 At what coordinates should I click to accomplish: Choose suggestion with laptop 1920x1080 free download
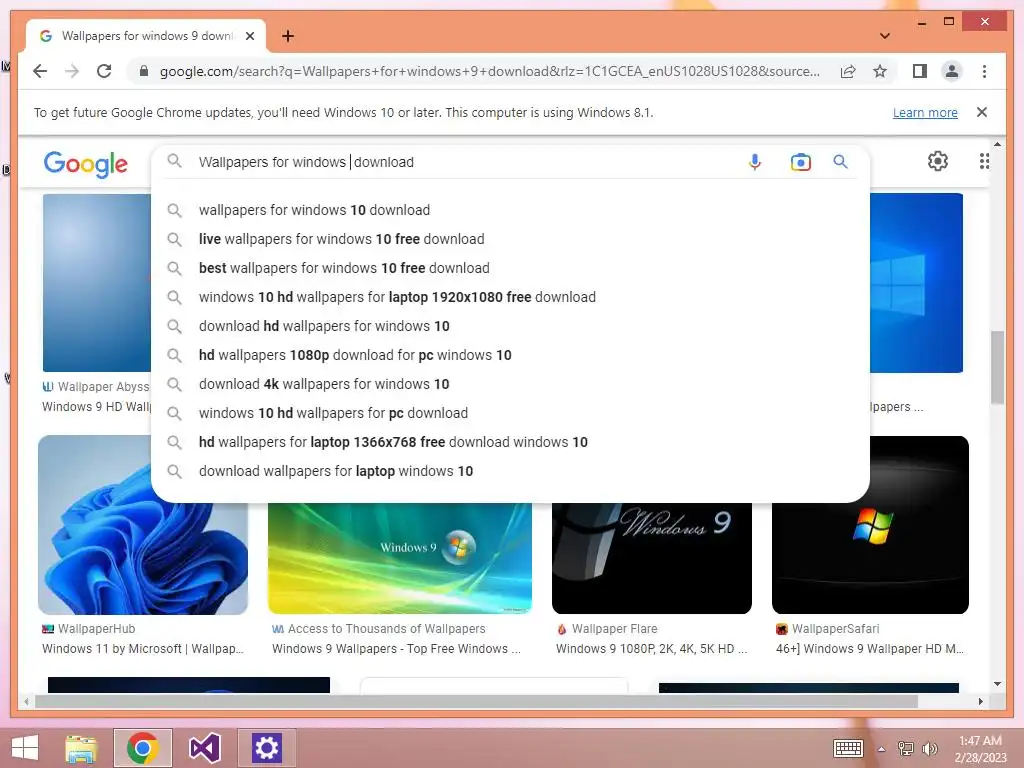pos(397,297)
